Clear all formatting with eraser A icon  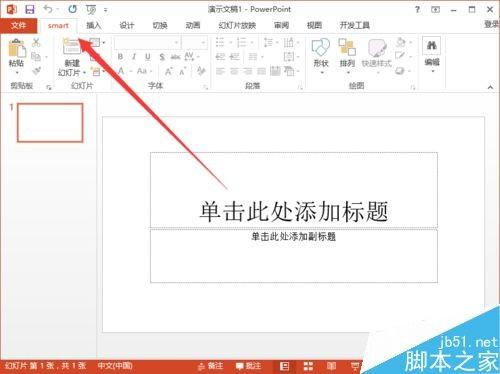coord(201,71)
